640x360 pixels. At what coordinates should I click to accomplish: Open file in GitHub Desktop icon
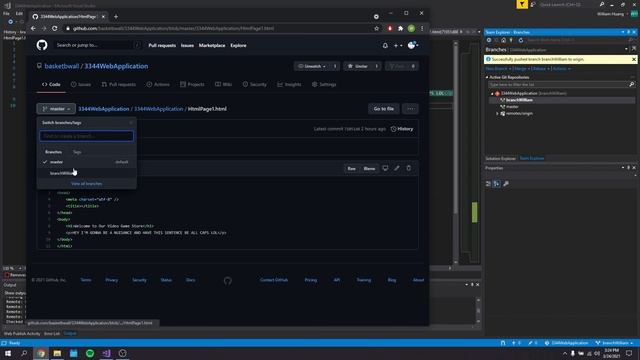pos(385,169)
